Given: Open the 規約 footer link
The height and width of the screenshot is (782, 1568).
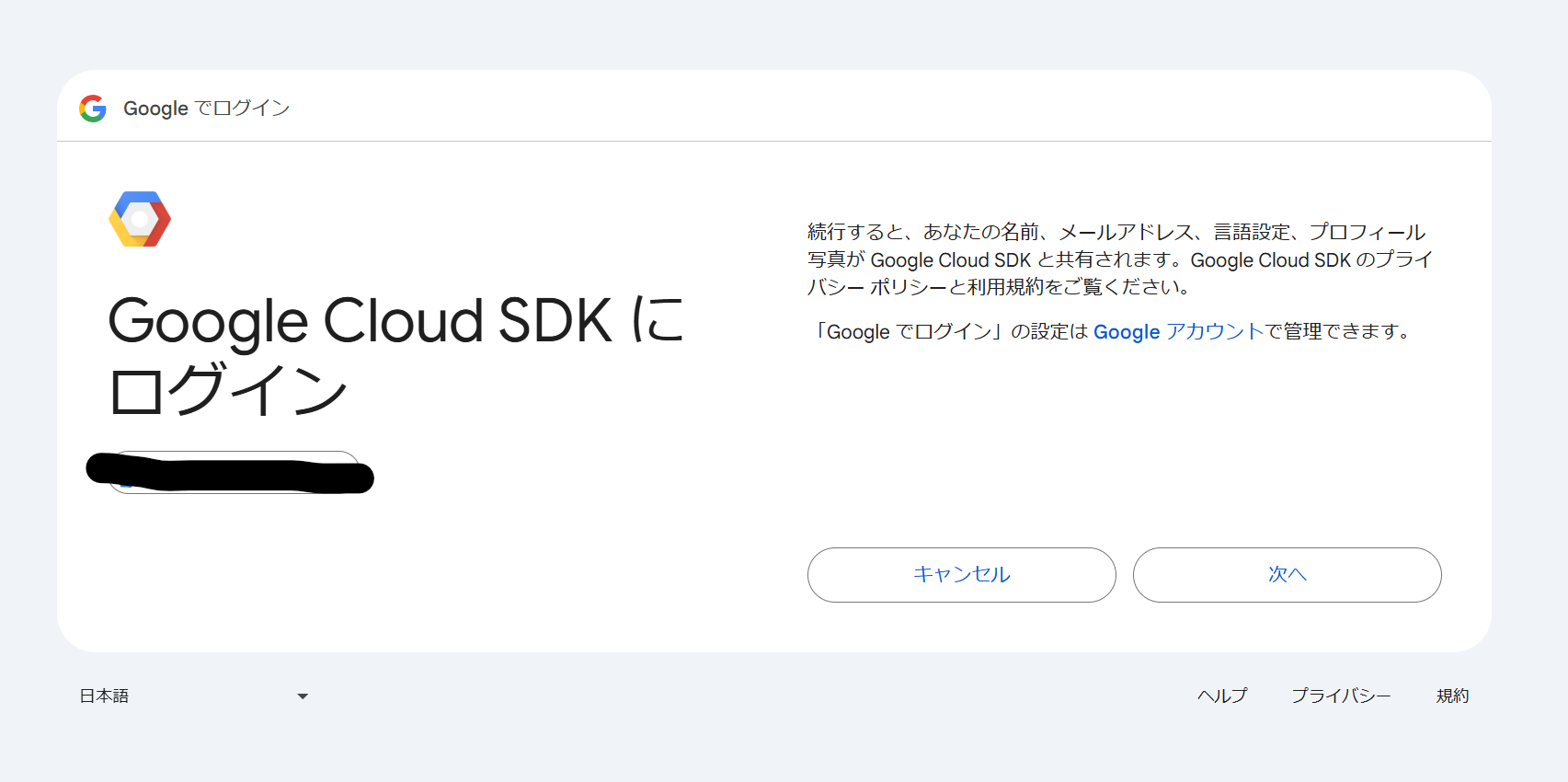Looking at the screenshot, I should point(1452,696).
